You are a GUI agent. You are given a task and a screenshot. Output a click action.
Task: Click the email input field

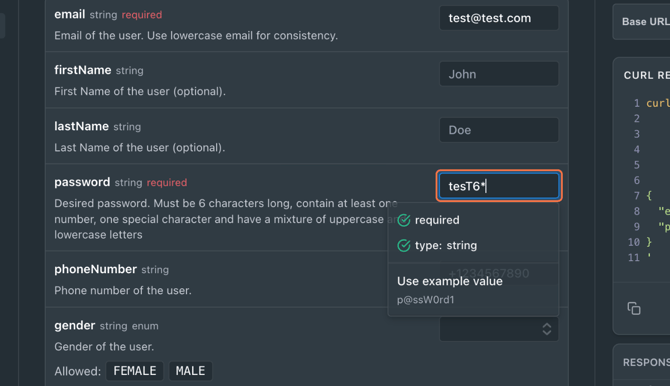click(x=499, y=18)
